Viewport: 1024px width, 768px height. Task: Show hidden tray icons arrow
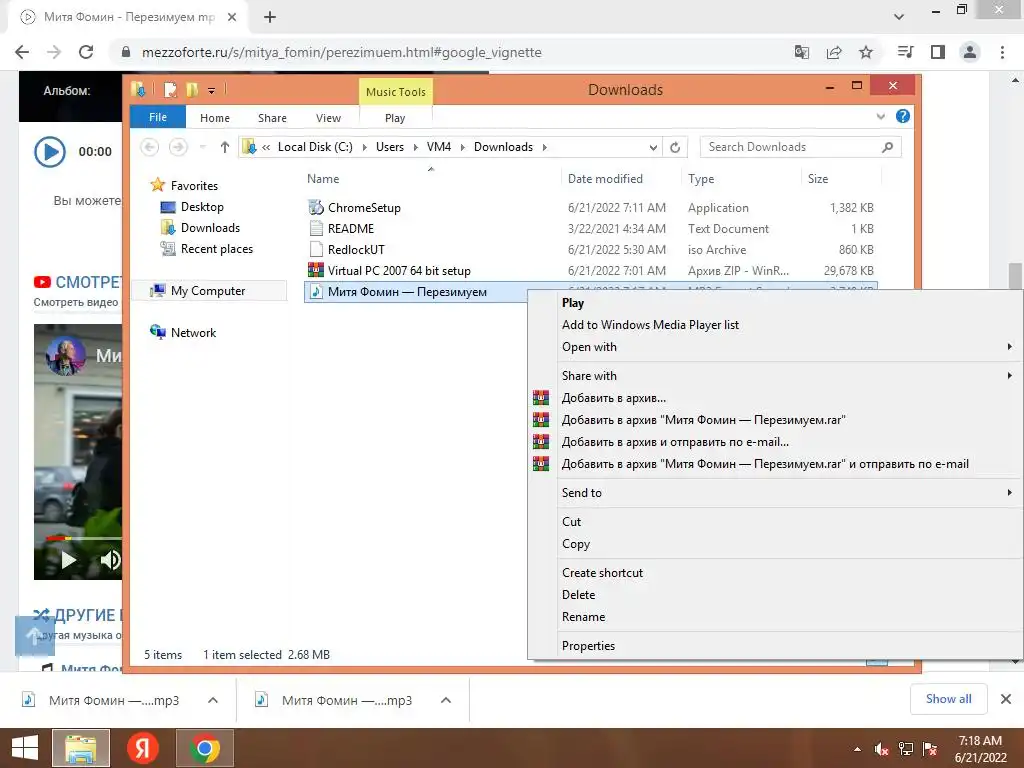point(857,750)
